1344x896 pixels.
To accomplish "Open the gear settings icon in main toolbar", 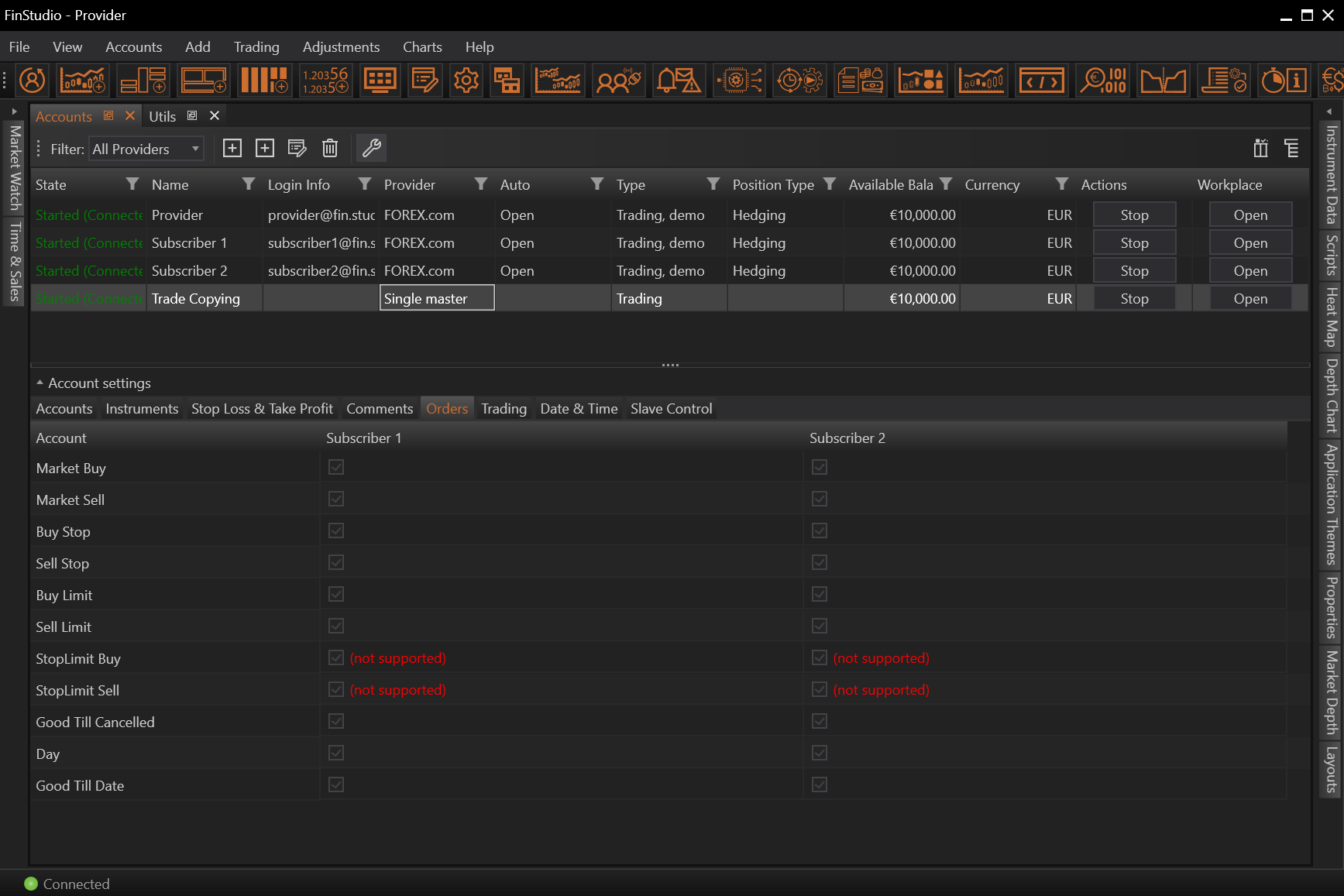I will tap(466, 81).
